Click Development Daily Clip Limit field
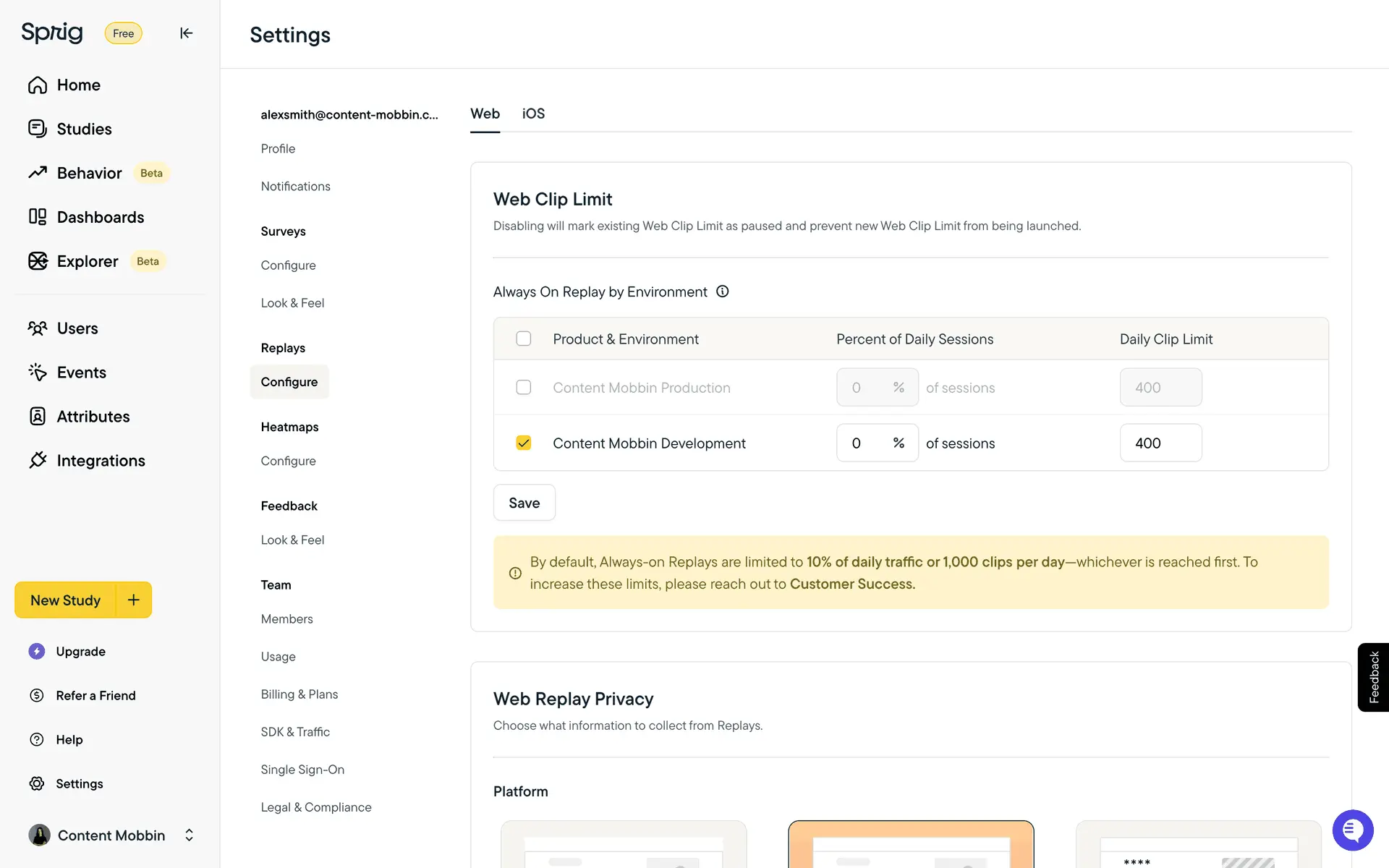 pyautogui.click(x=1160, y=443)
